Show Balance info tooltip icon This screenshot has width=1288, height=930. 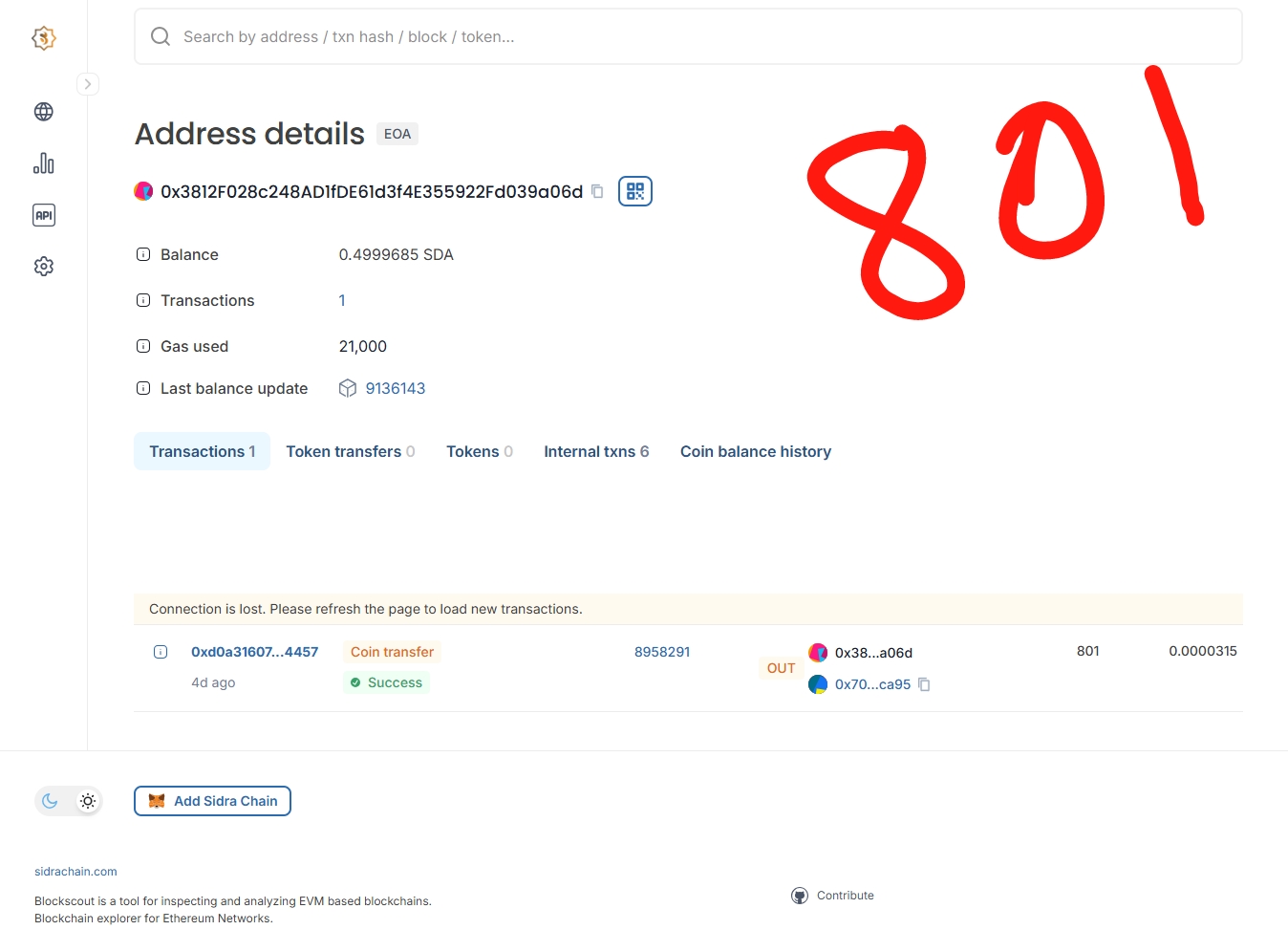coord(143,254)
